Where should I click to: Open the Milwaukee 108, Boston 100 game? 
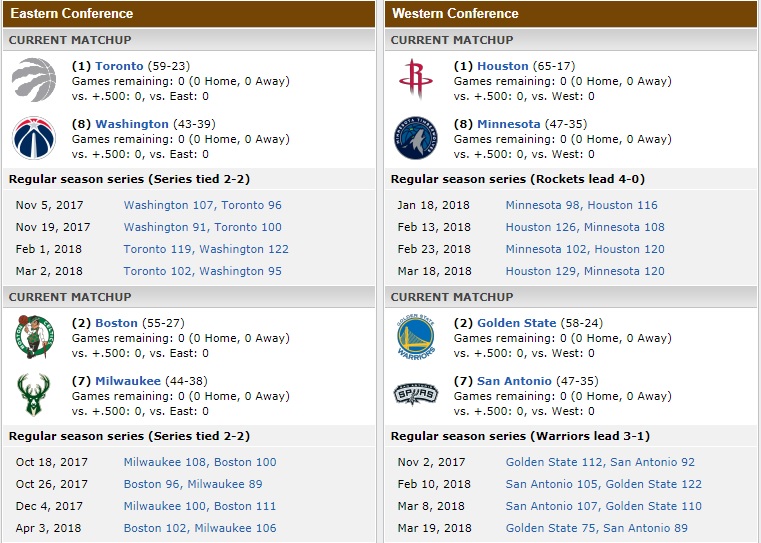click(200, 462)
